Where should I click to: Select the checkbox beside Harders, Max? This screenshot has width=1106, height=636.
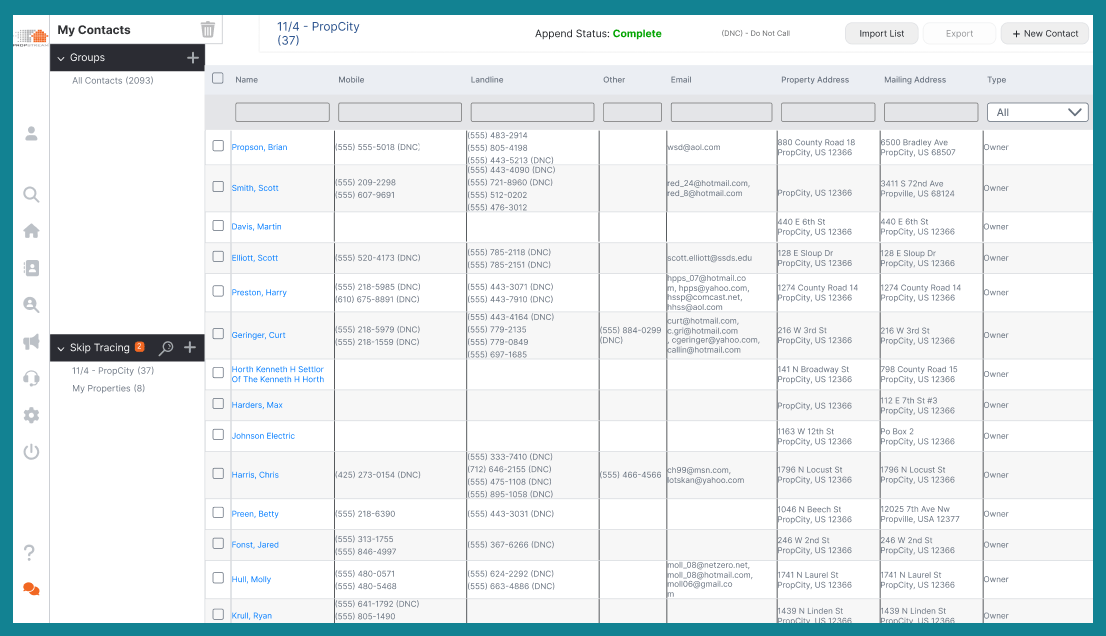point(218,405)
